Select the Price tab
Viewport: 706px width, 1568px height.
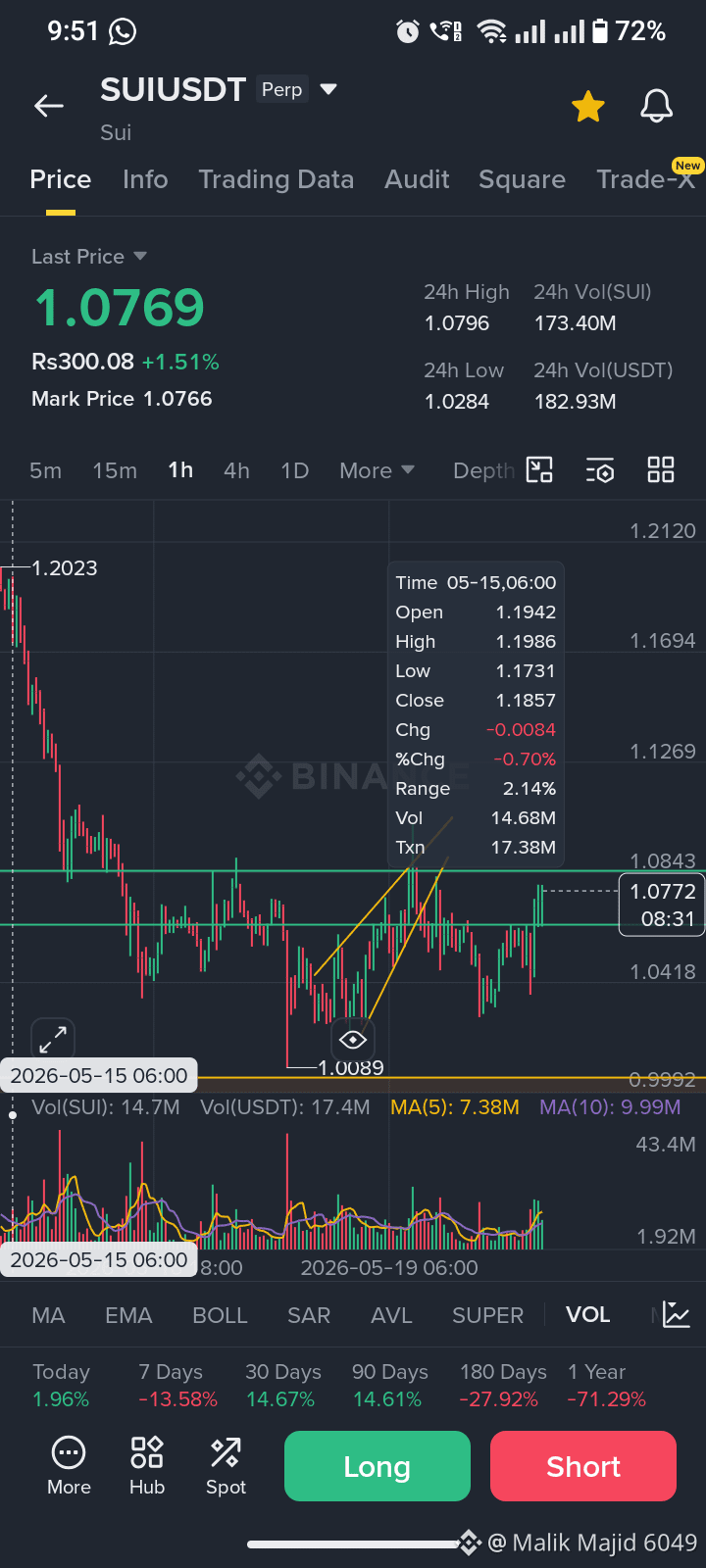[61, 179]
